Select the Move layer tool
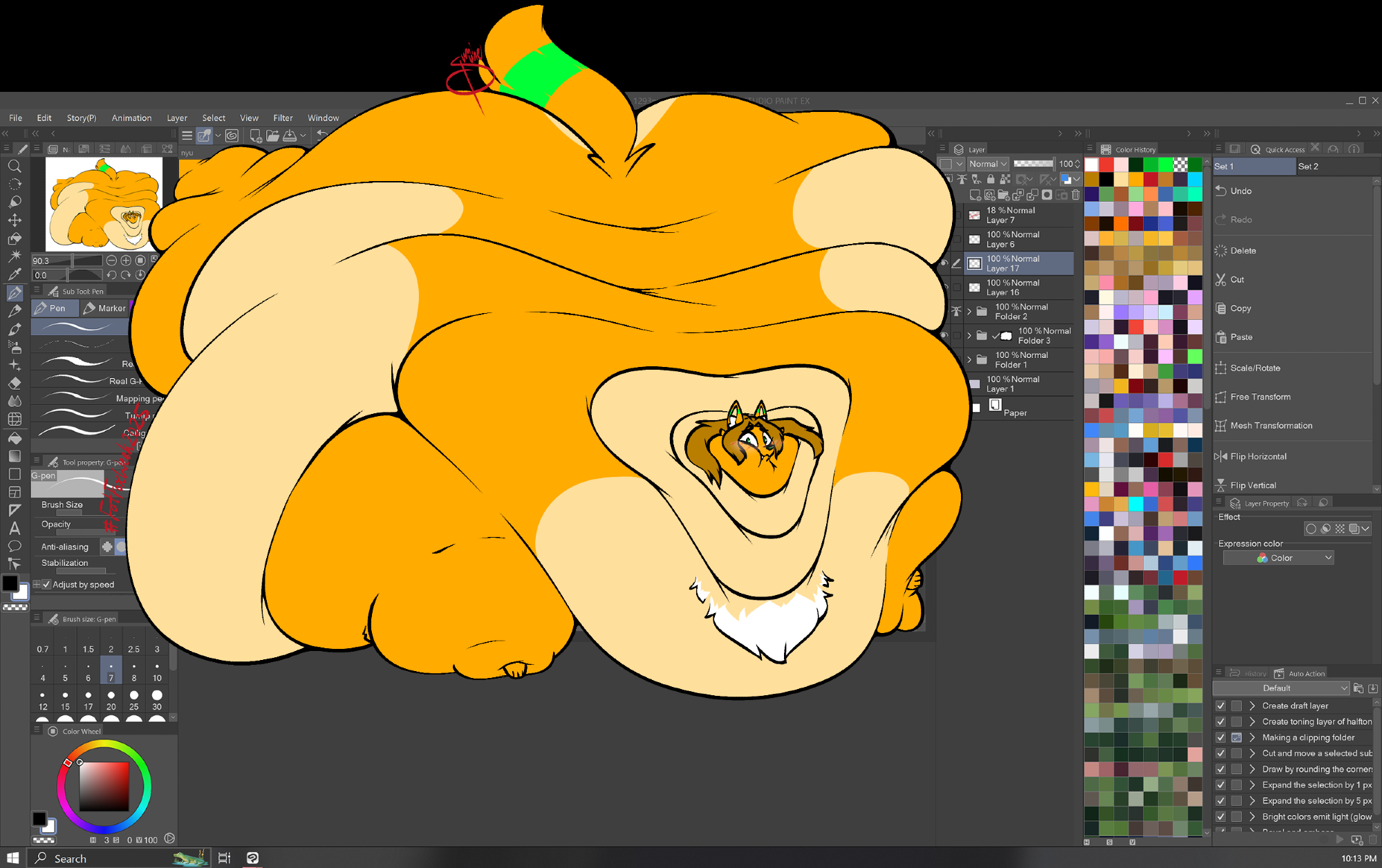This screenshot has height=868, width=1382. [15, 220]
